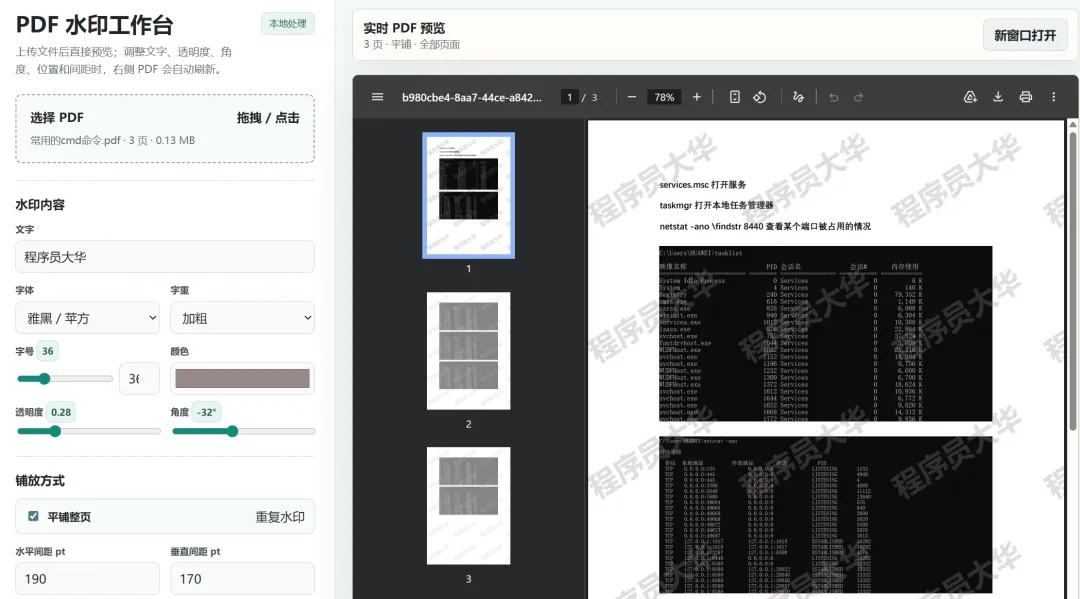The height and width of the screenshot is (599, 1080).
Task: Print the PDF document
Action: (1026, 97)
